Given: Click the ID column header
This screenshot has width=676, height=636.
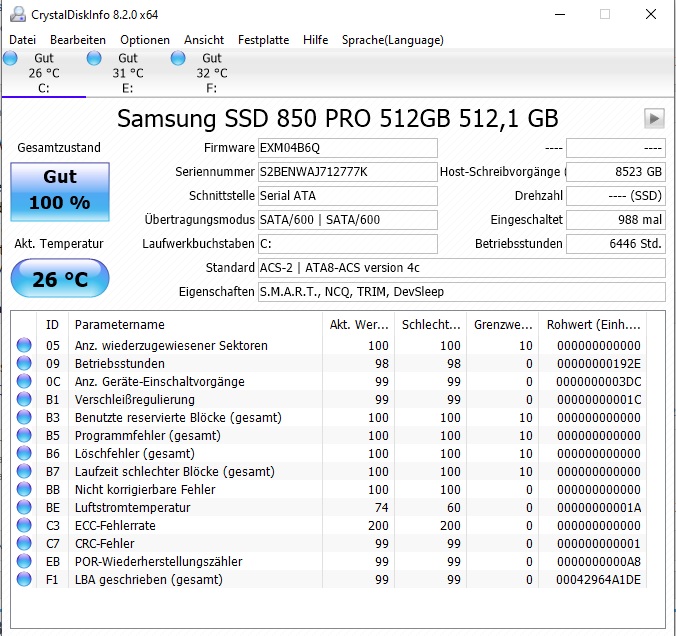Looking at the screenshot, I should (x=52, y=324).
